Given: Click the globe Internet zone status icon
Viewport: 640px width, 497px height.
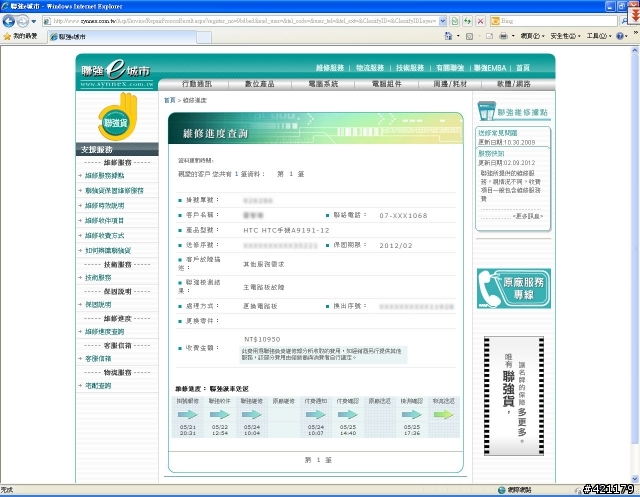Looking at the screenshot, I should (x=502, y=490).
